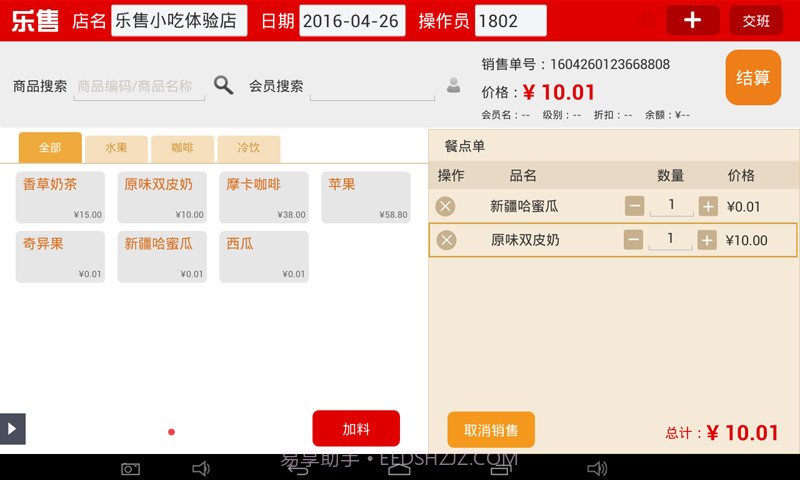Viewport: 800px width, 480px height.
Task: Click the 日期 date field
Action: coord(352,20)
